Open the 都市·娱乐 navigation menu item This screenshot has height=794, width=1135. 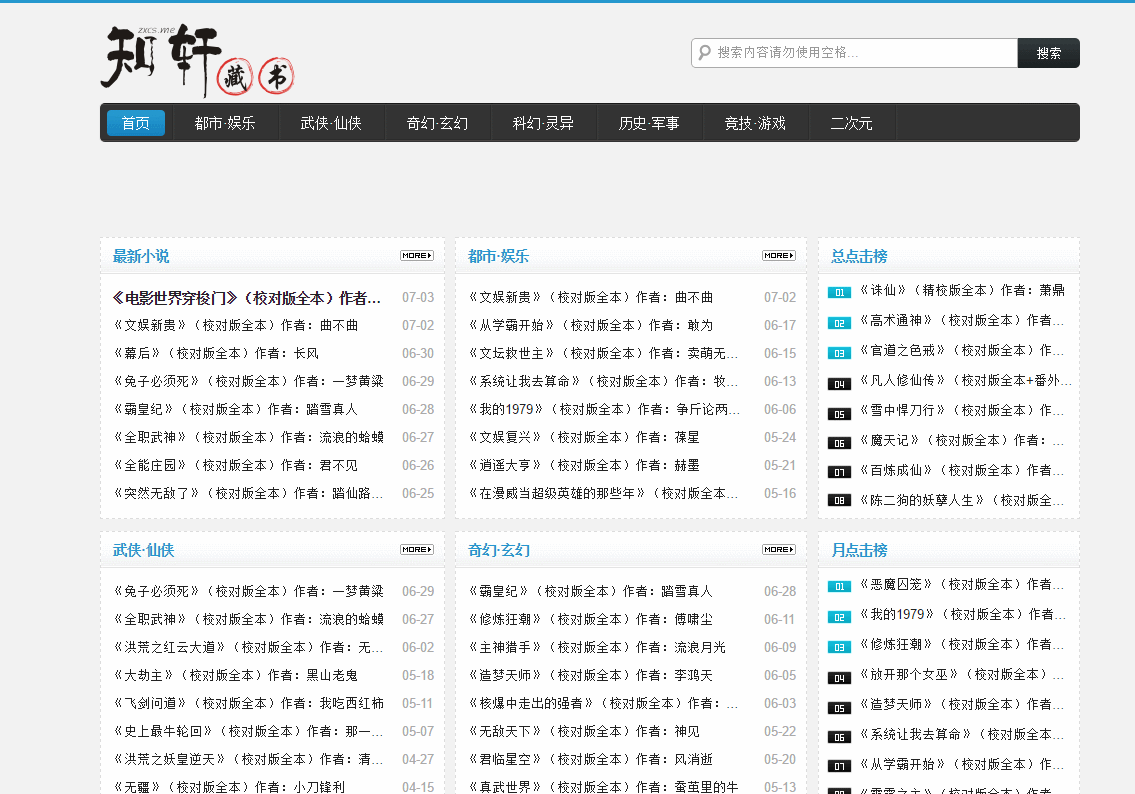[225, 123]
